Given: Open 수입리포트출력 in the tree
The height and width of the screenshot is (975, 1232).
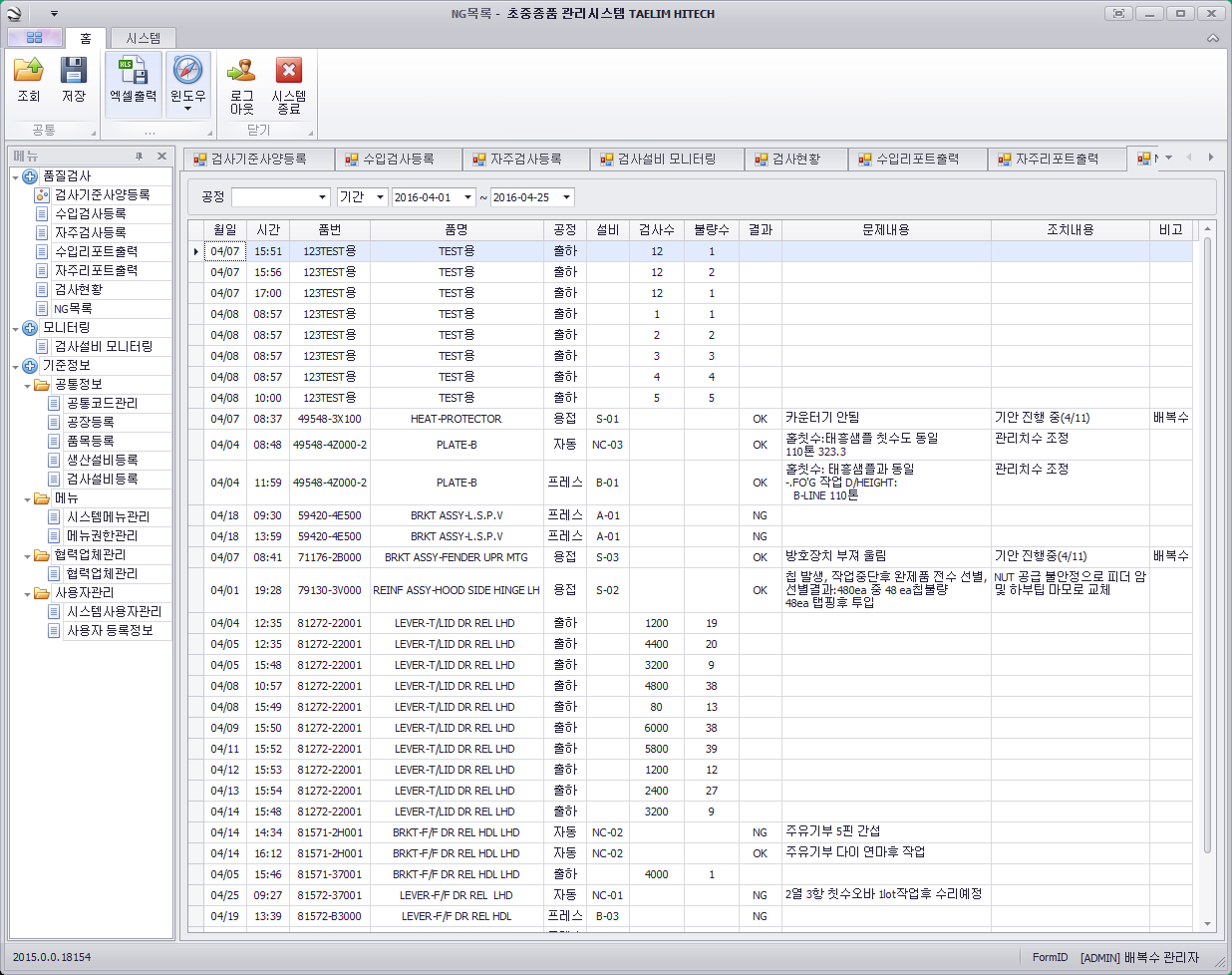Looking at the screenshot, I should click(x=96, y=252).
